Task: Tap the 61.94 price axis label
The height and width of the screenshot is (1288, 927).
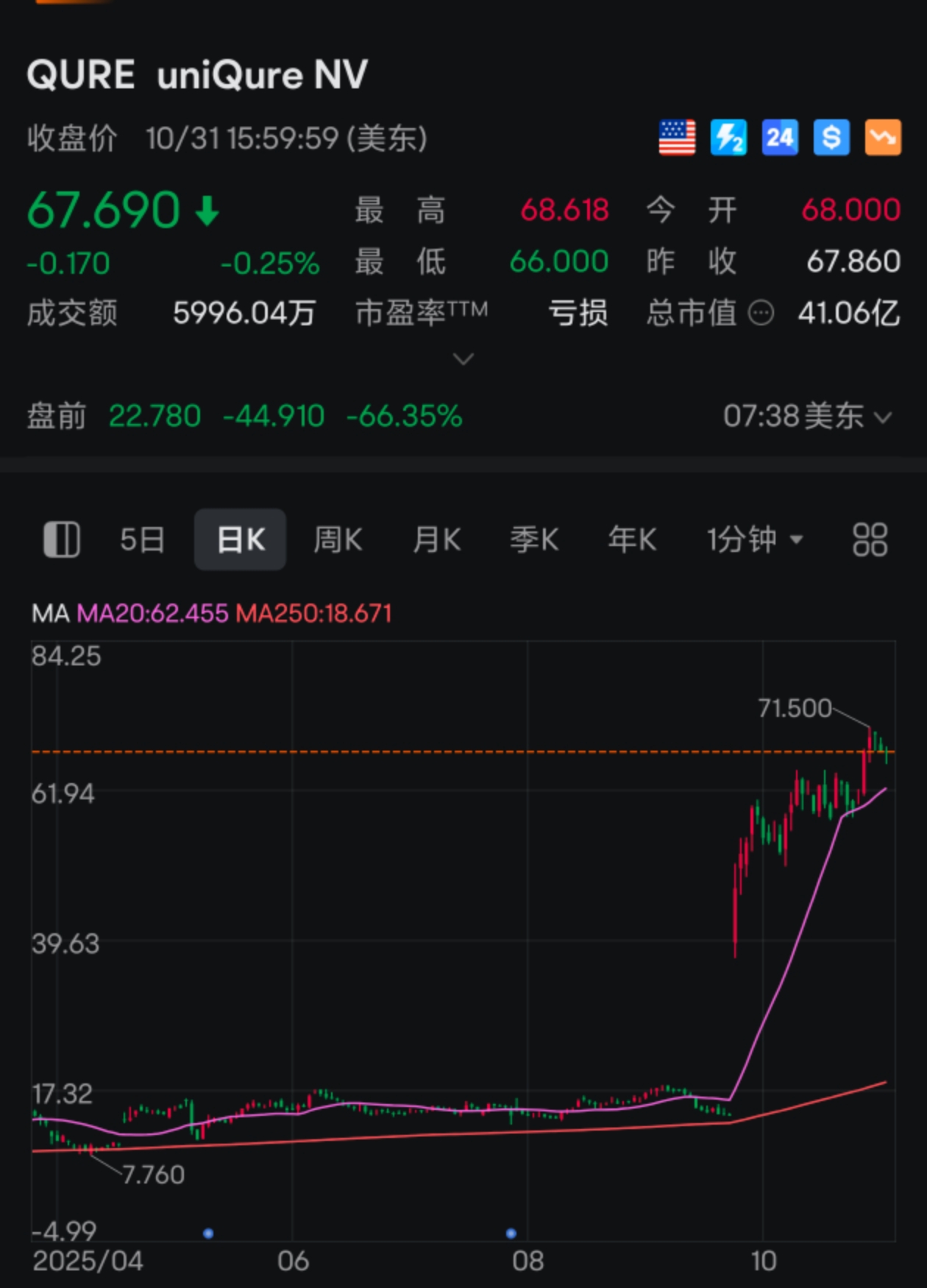Action: tap(63, 793)
